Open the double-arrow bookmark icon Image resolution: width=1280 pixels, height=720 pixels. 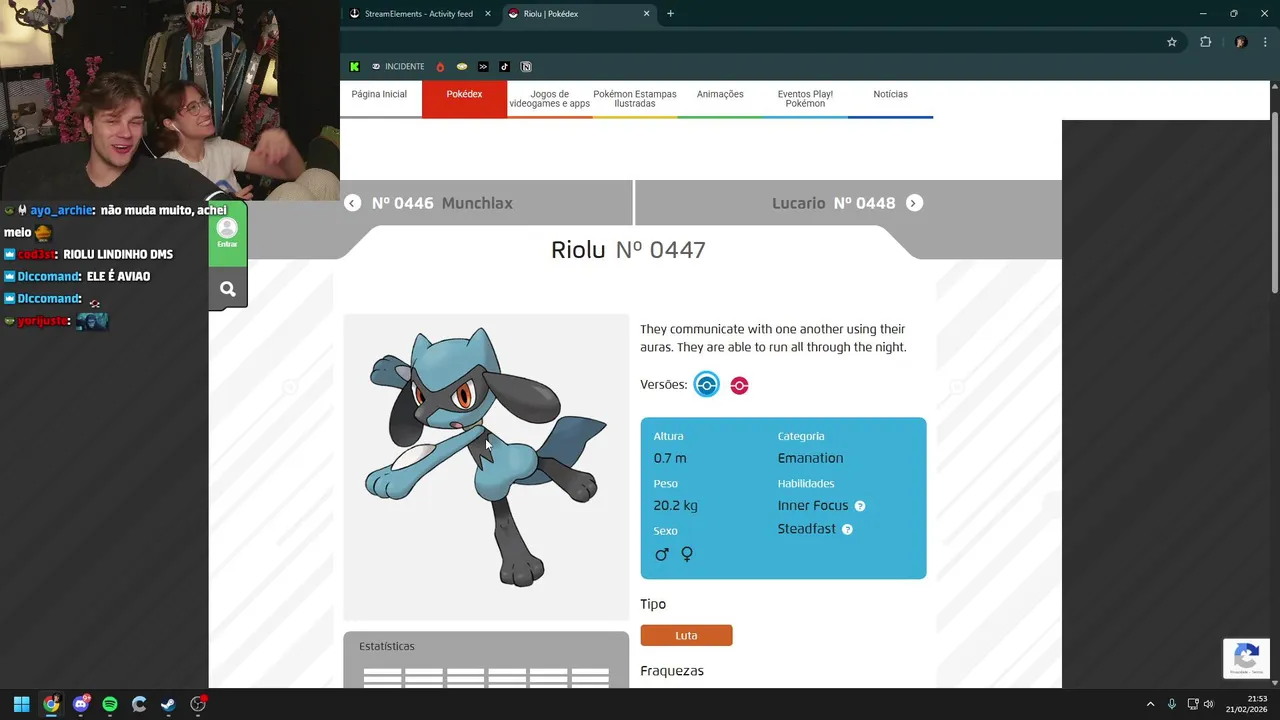coord(483,67)
